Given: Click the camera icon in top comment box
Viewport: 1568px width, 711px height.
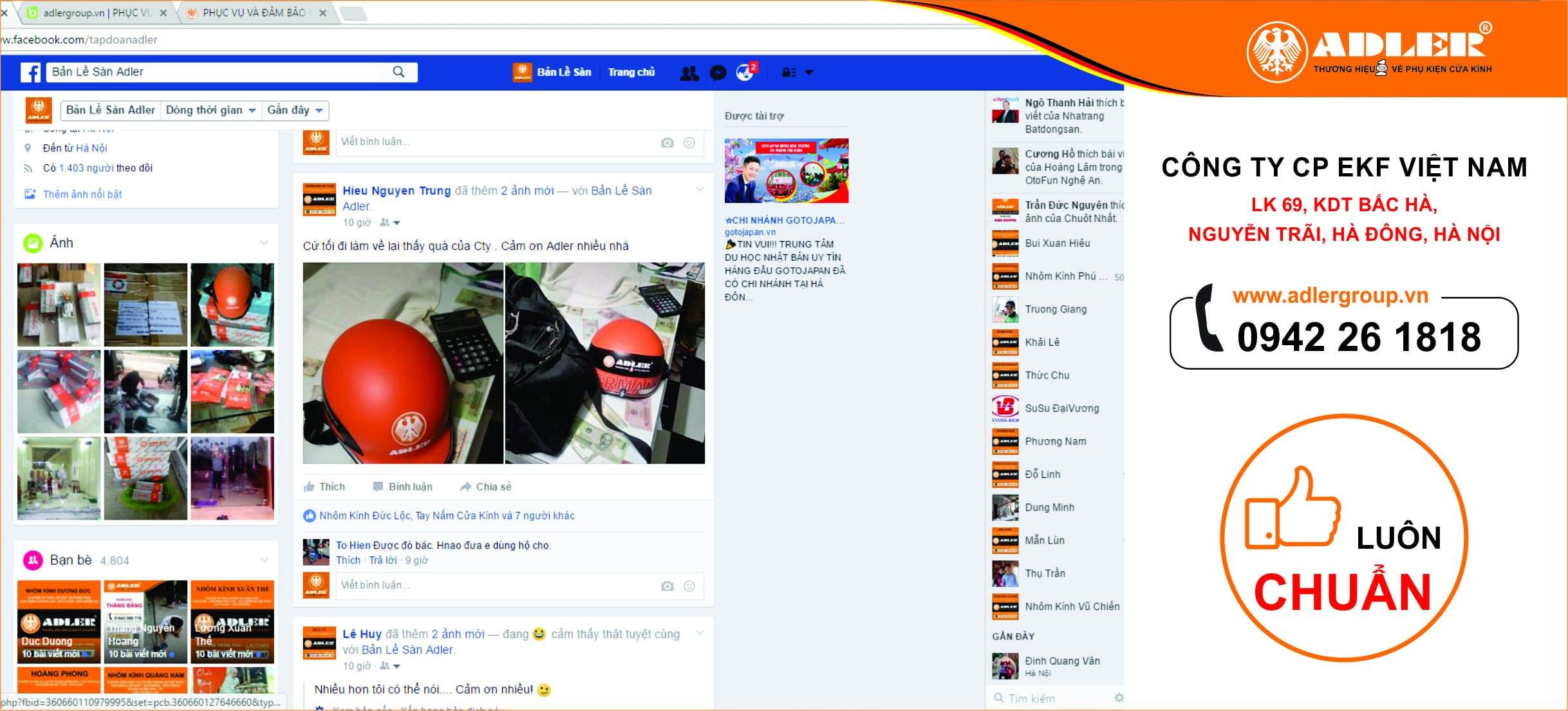Looking at the screenshot, I should tap(667, 142).
